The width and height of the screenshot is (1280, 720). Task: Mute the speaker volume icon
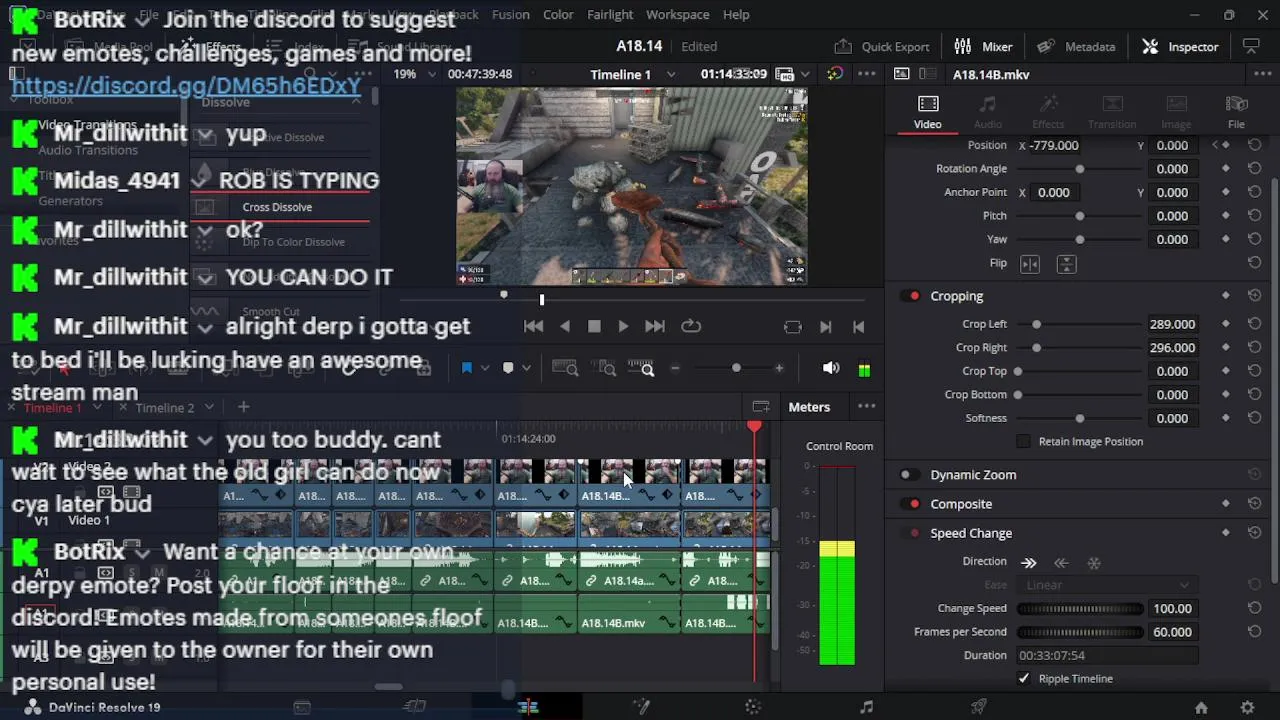831,368
